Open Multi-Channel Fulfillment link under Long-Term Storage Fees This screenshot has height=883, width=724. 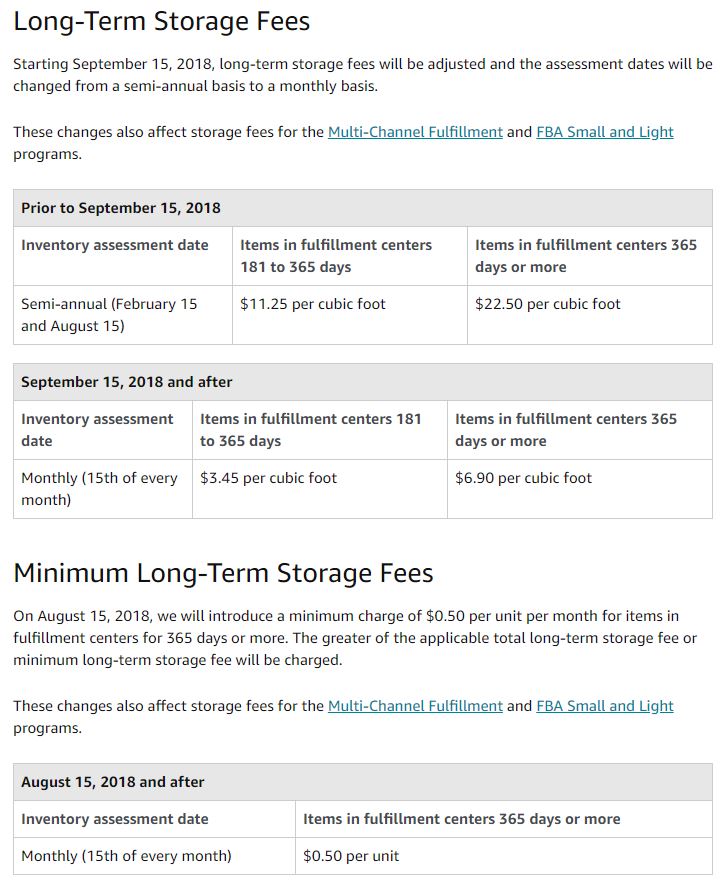click(415, 132)
